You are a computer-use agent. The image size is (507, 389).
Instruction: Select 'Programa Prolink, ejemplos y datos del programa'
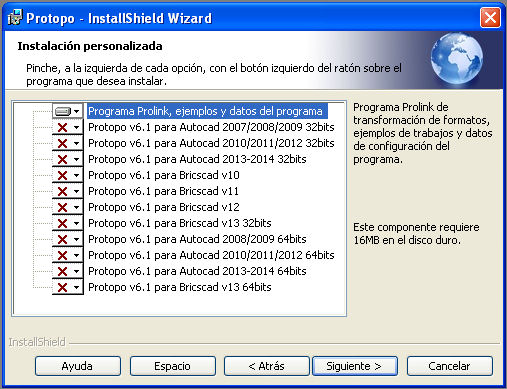[207, 111]
